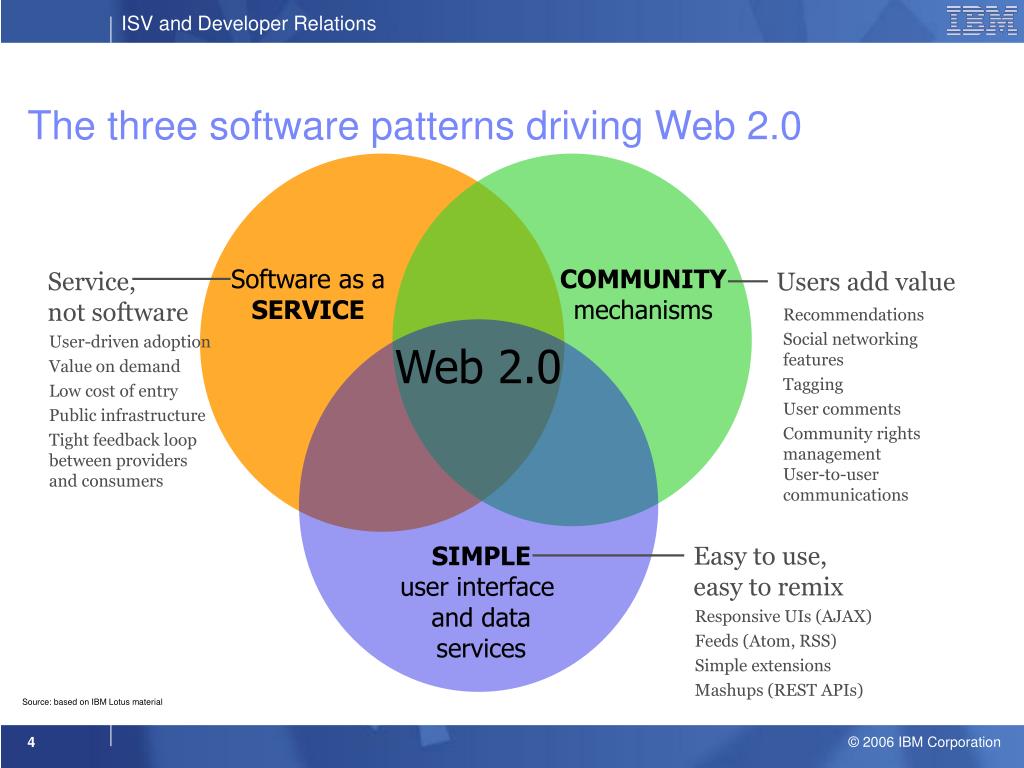Click the 'User-driven adoption' bullet text
1024x768 pixels.
(130, 342)
